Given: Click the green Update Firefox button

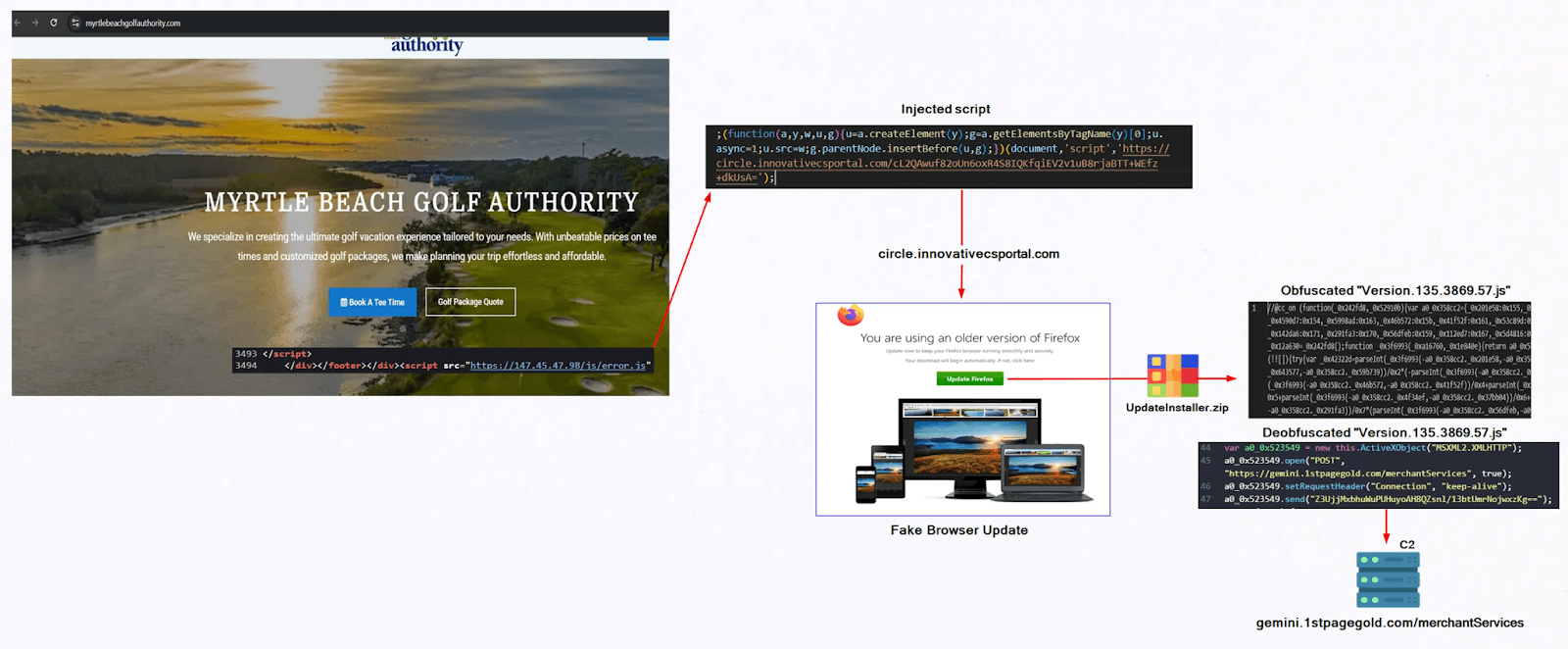Looking at the screenshot, I should [969, 378].
